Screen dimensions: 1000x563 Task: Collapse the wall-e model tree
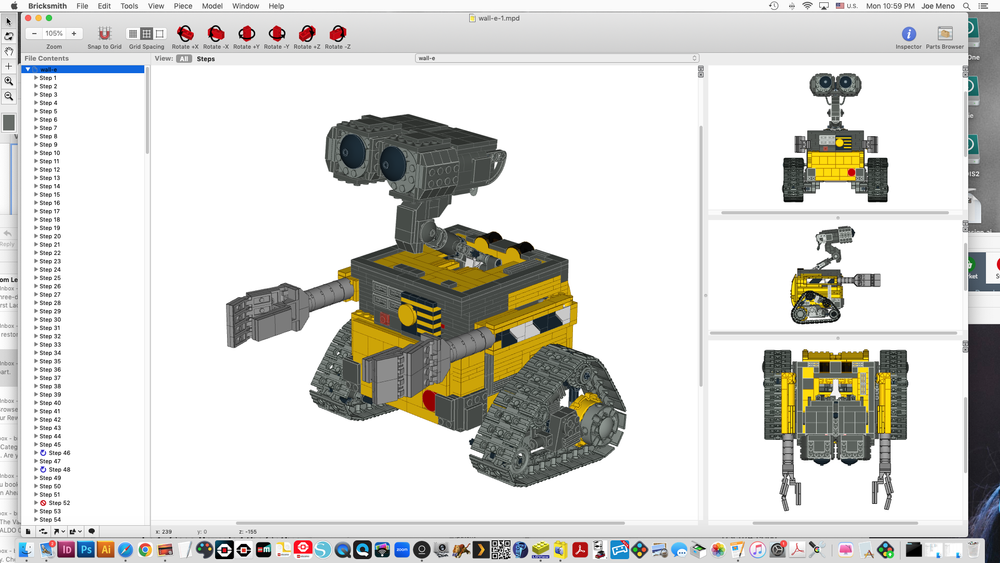click(27, 69)
